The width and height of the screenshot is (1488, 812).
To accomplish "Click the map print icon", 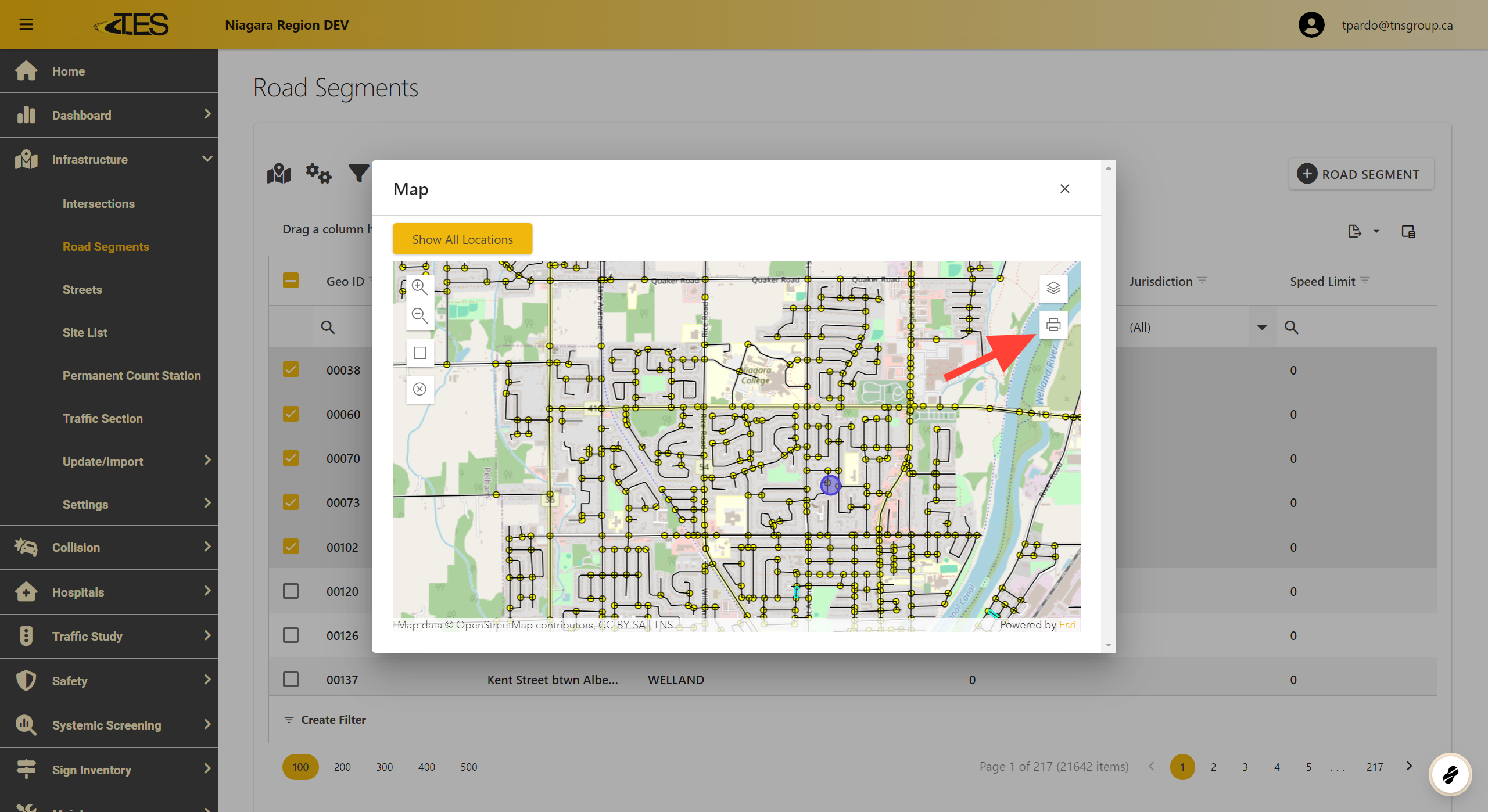I will tap(1053, 325).
